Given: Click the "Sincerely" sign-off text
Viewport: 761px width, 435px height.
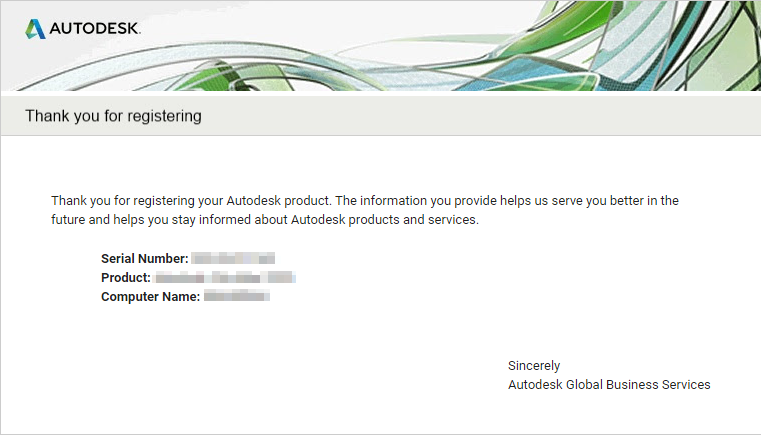Looking at the screenshot, I should click(x=534, y=365).
